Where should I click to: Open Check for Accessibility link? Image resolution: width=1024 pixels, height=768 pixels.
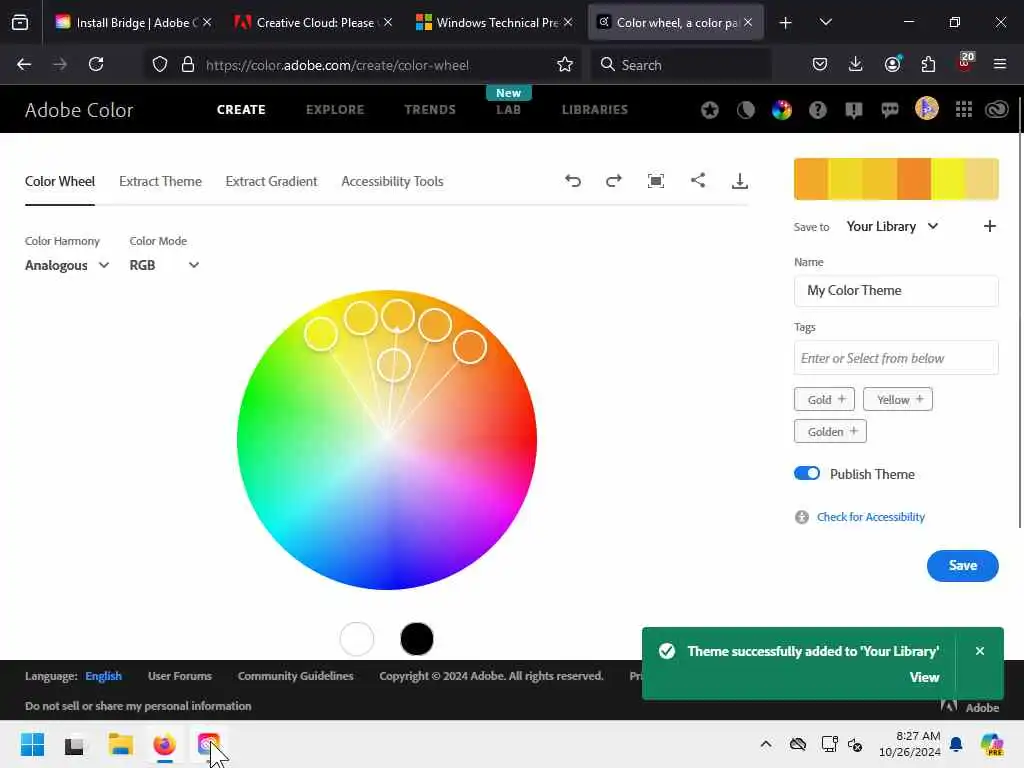point(871,517)
